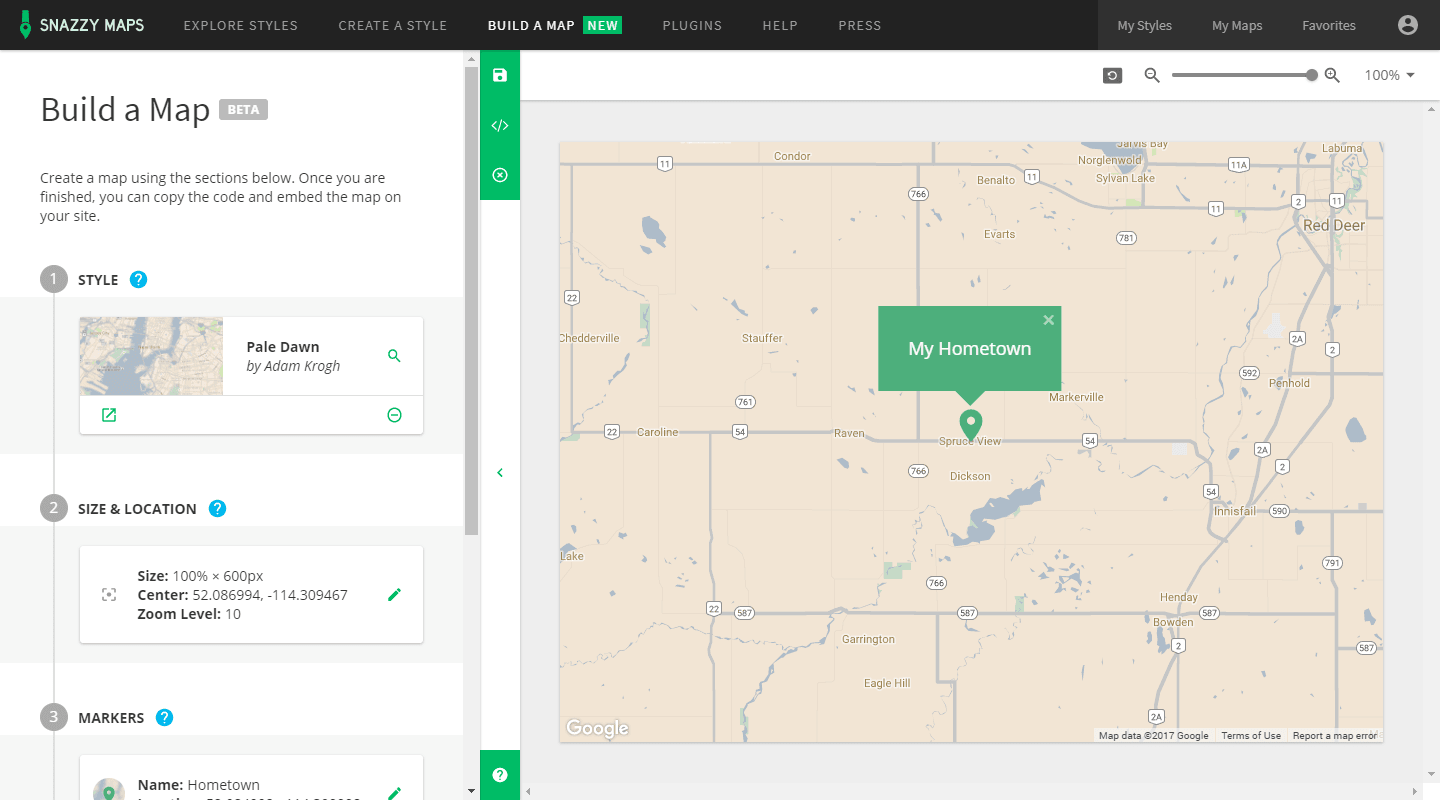The height and width of the screenshot is (800, 1440).
Task: Open the 100% zoom dropdown
Action: (x=1389, y=75)
